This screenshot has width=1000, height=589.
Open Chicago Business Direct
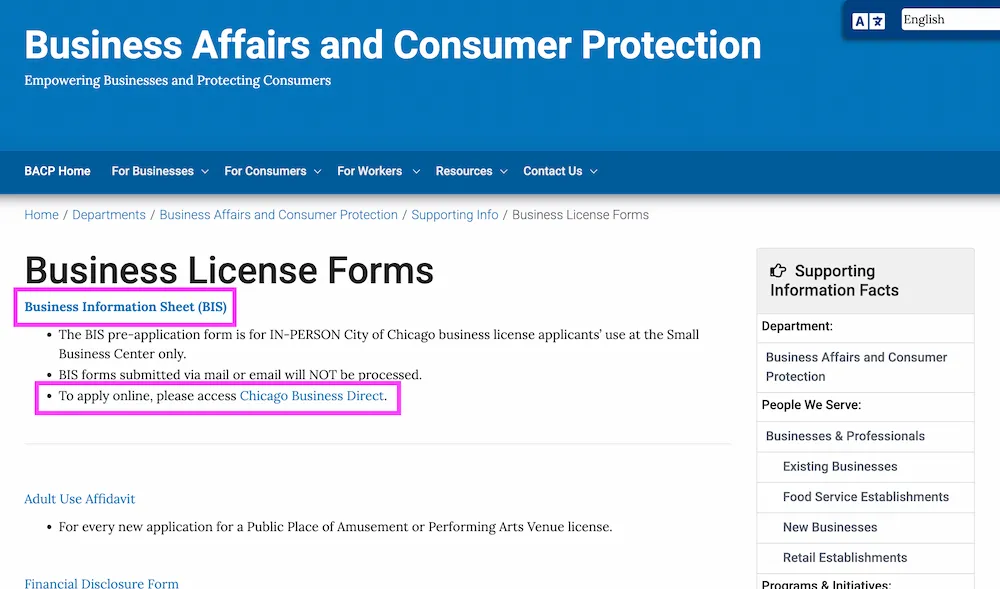tap(313, 395)
